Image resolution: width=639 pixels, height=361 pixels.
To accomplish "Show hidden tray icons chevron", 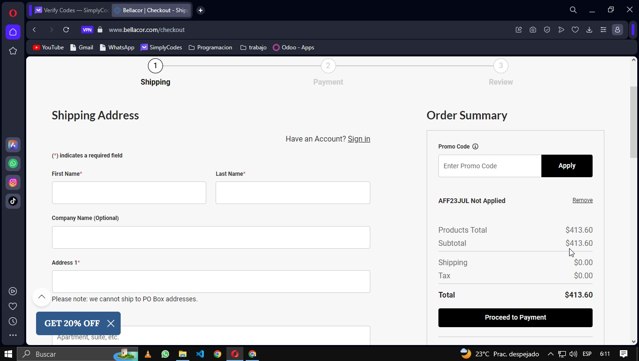I will tap(550, 354).
